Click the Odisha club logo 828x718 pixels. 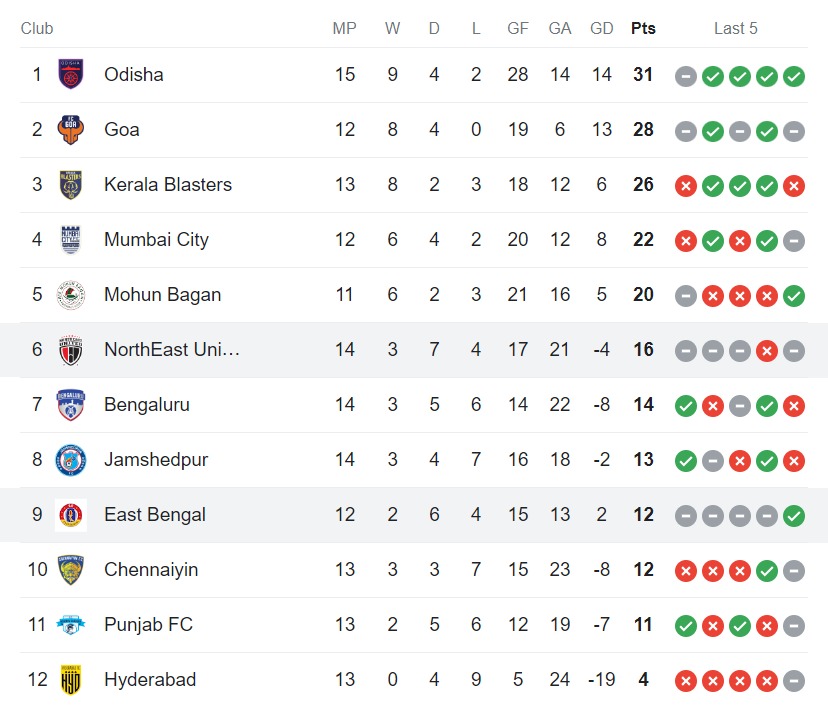70,75
